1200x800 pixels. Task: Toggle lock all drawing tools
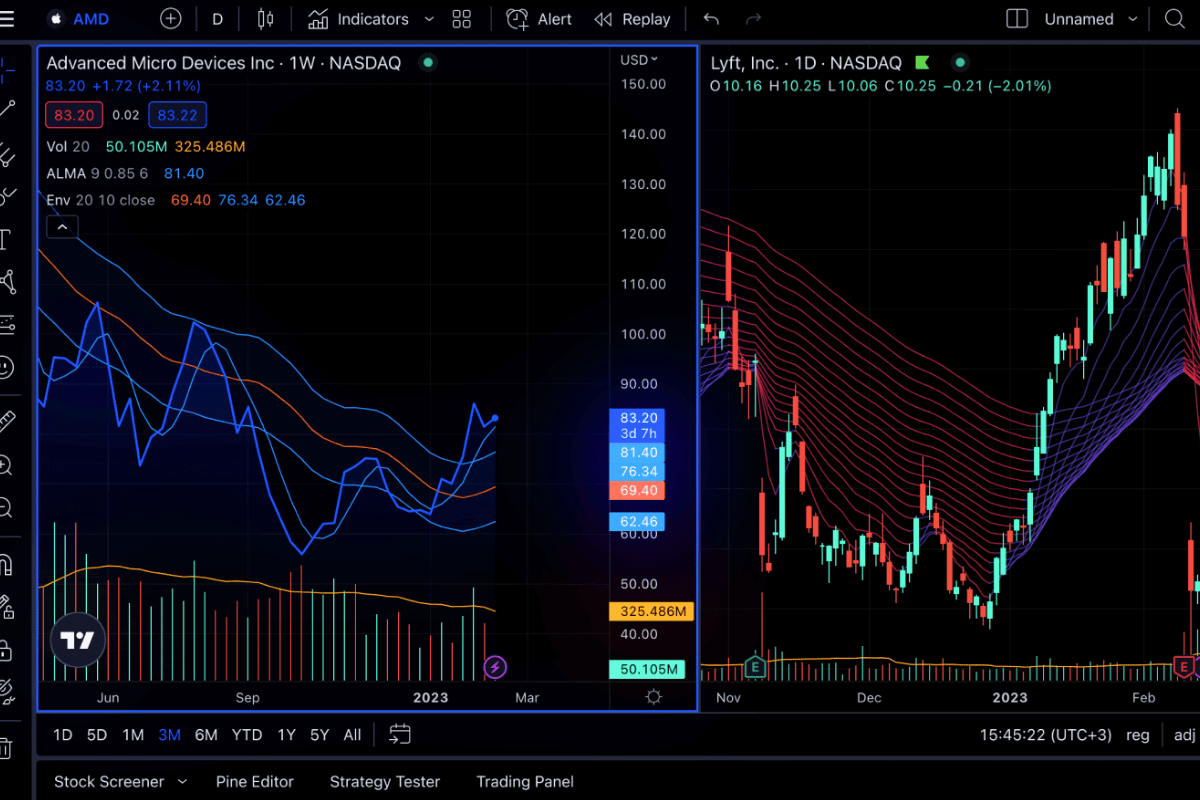tap(6, 650)
